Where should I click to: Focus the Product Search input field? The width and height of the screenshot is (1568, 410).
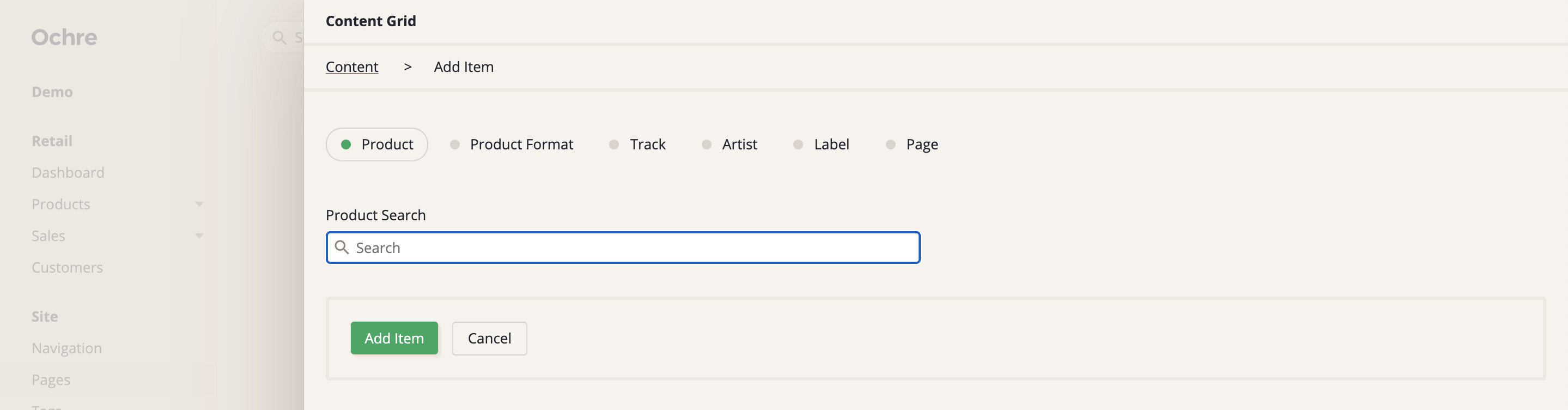point(633,248)
